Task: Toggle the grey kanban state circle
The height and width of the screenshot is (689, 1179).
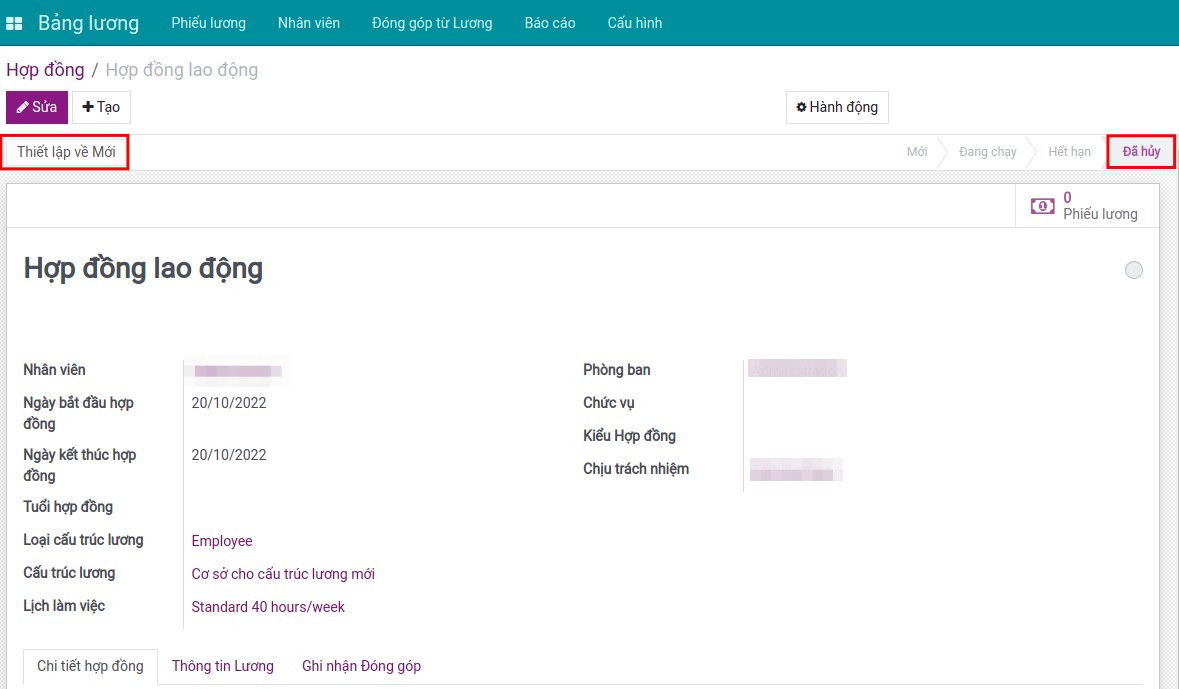Action: pos(1133,270)
